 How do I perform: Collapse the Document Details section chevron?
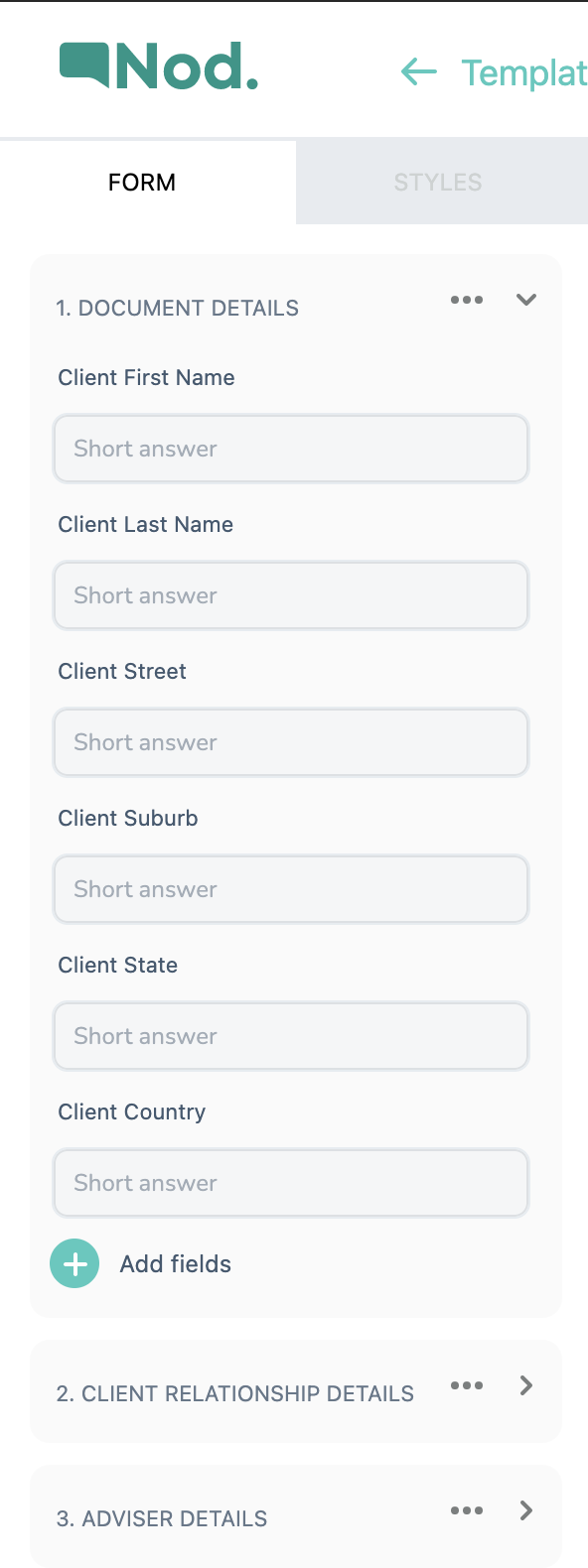coord(526,300)
